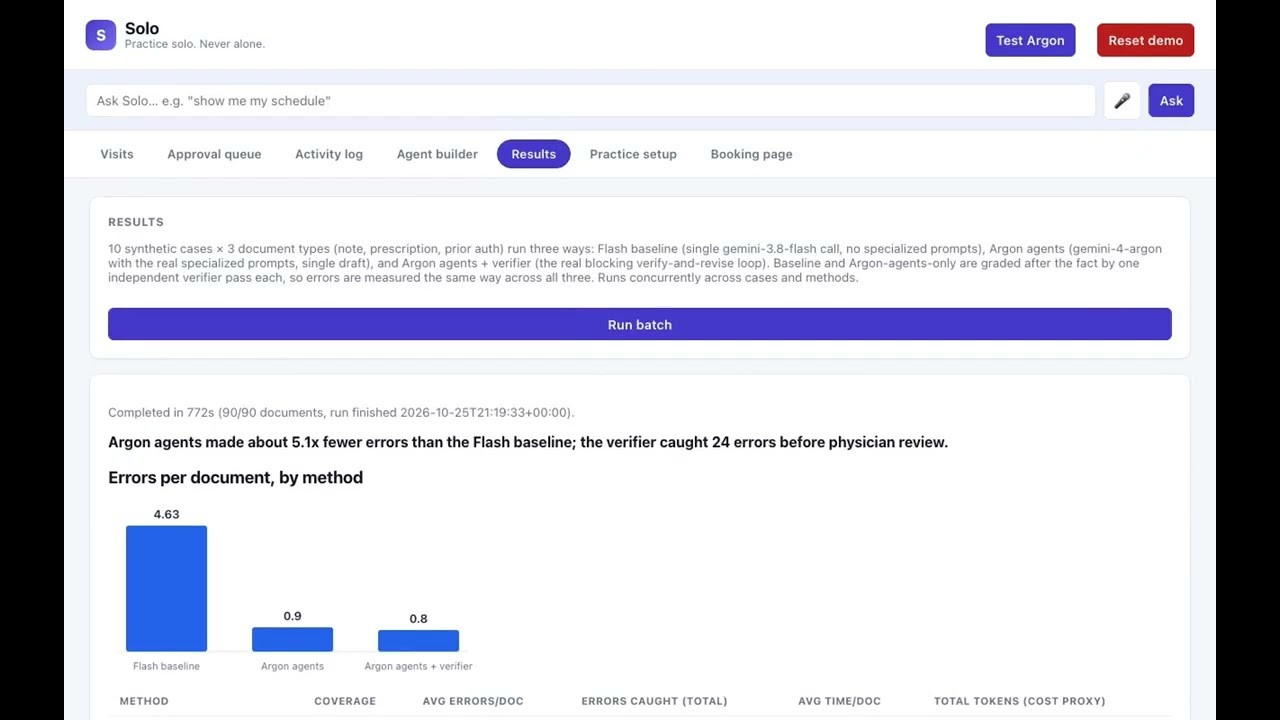Switch to the Approval queue tab
The height and width of the screenshot is (720, 1280).
pos(214,154)
